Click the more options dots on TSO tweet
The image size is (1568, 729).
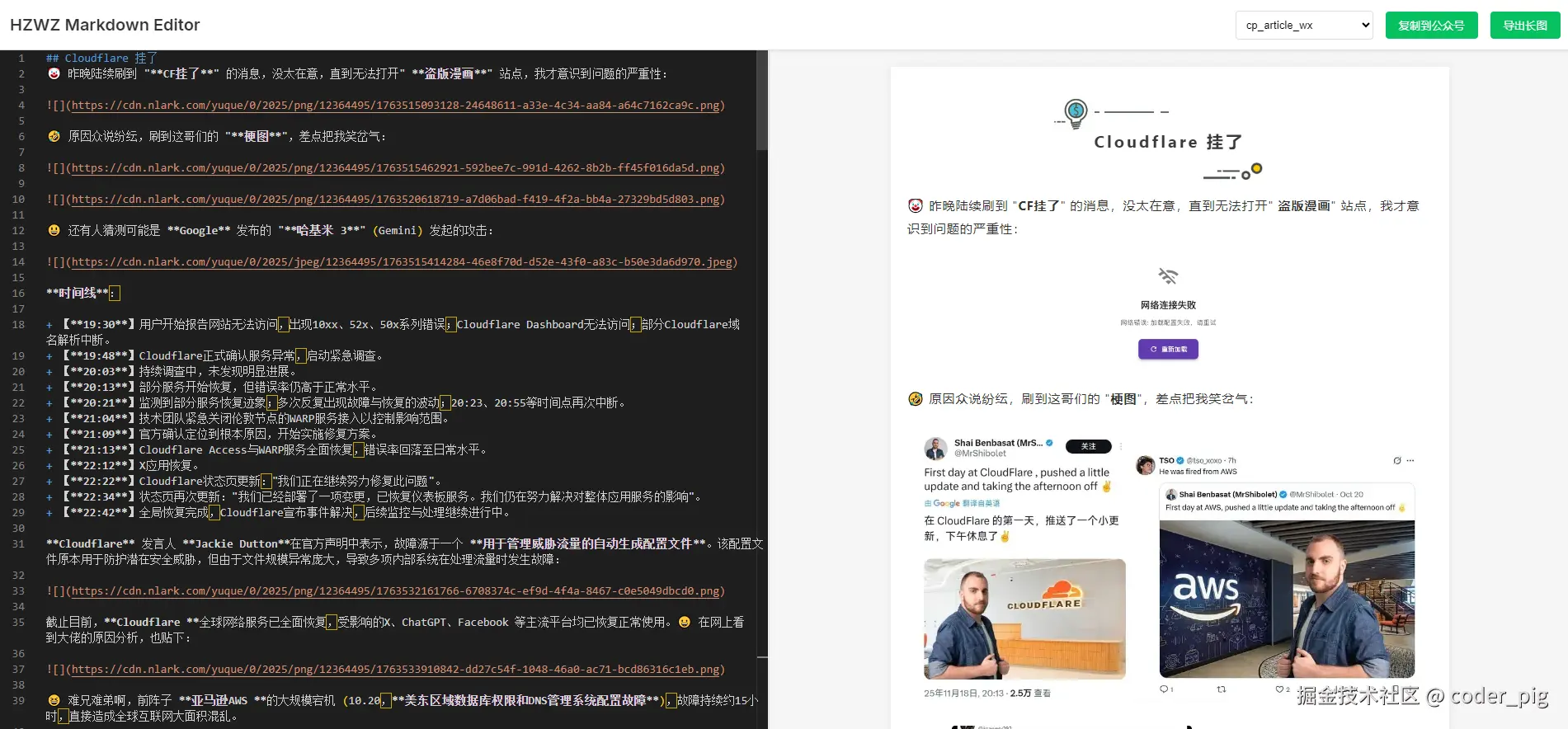(x=1410, y=461)
